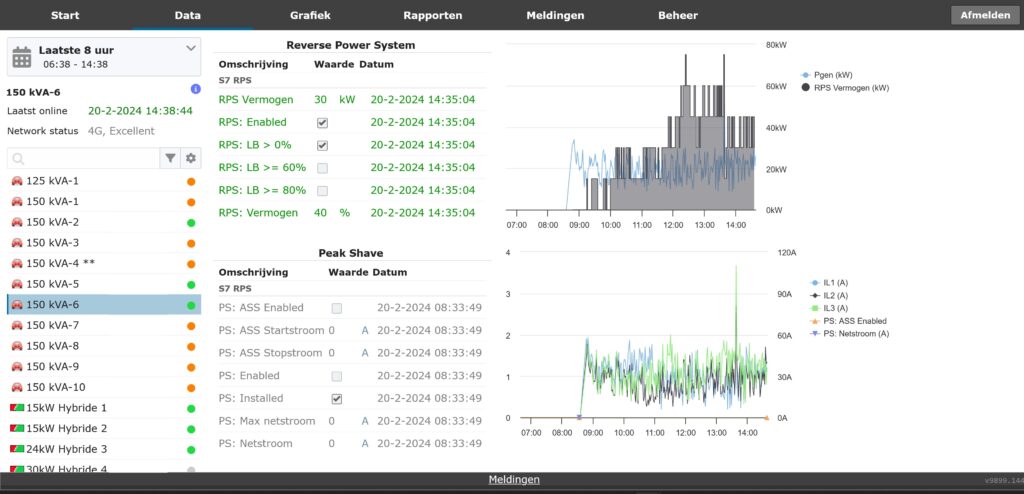Open the Beheer tab
Viewport: 1024px width, 494px height.
(677, 16)
